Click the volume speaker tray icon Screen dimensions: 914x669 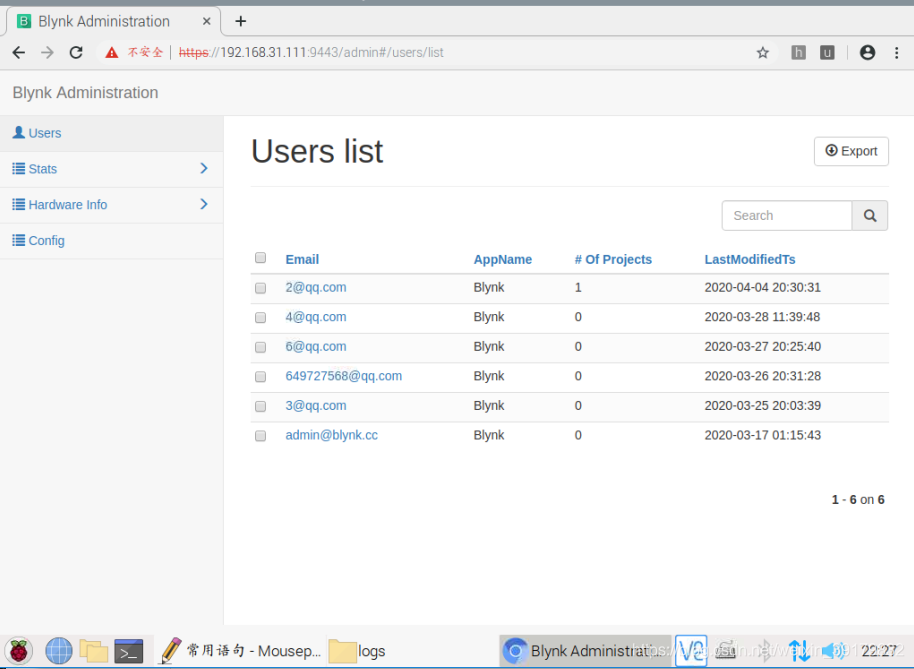pos(832,651)
